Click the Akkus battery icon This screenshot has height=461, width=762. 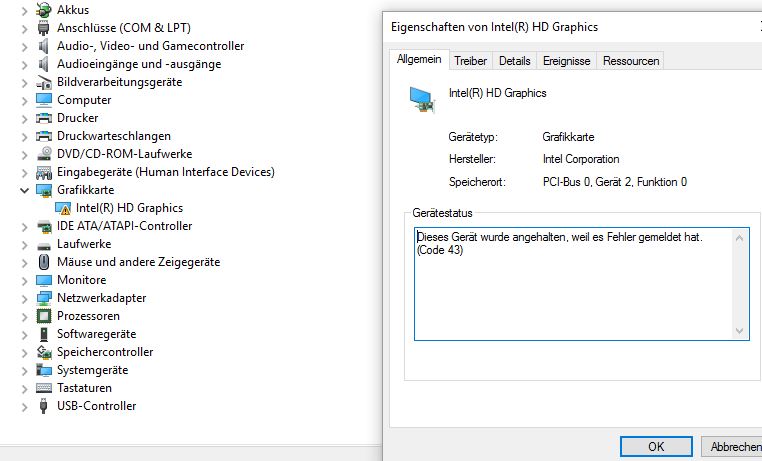44,10
